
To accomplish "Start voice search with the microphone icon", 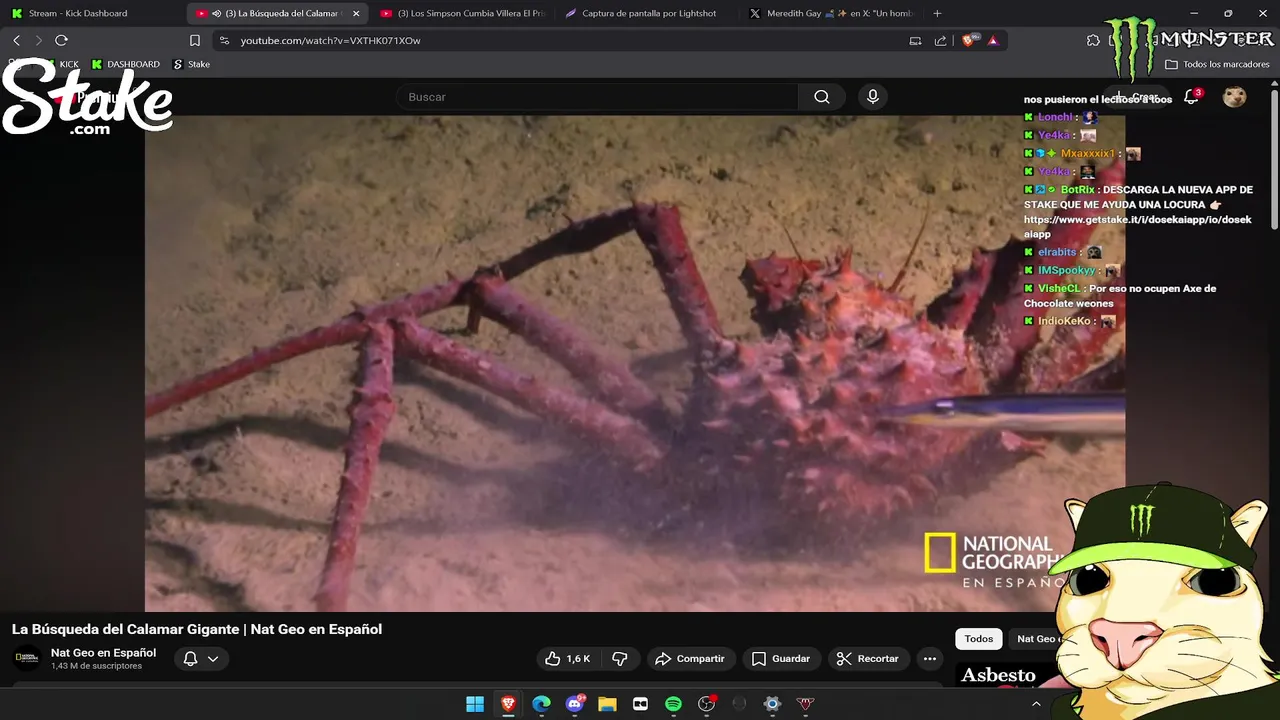I will coord(873,97).
